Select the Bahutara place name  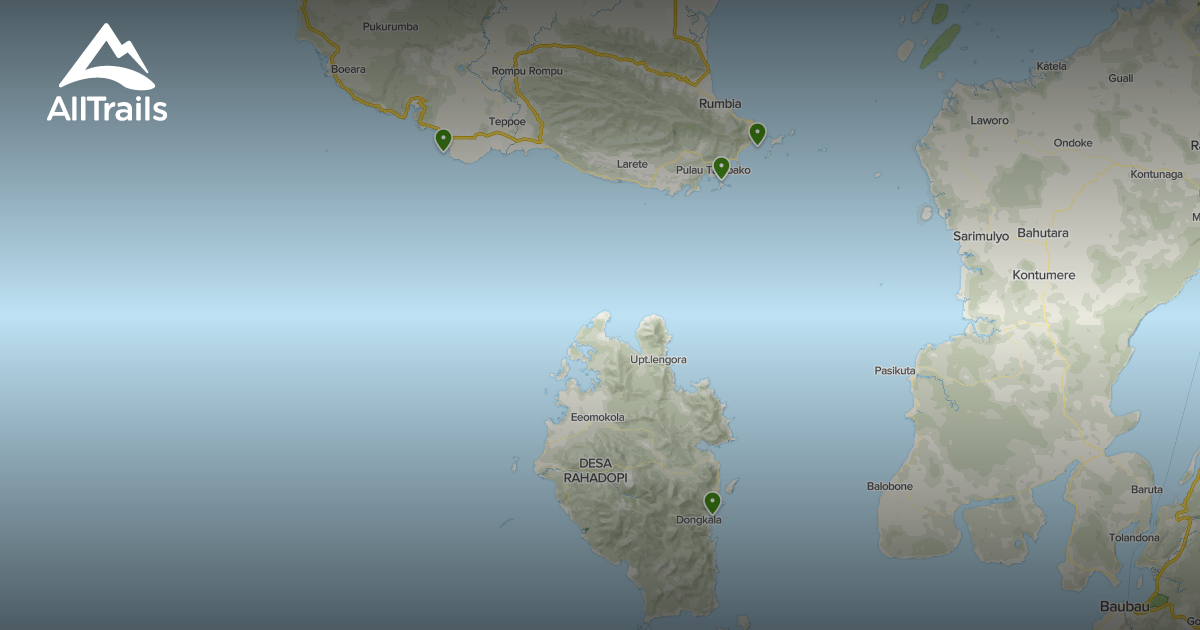(1042, 233)
